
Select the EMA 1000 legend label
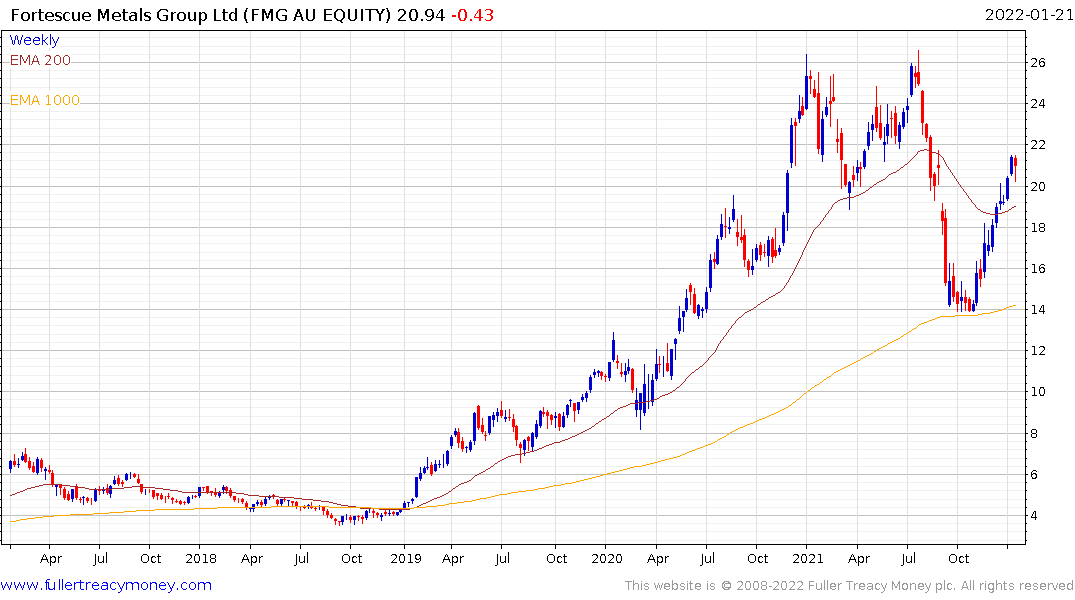pos(45,100)
